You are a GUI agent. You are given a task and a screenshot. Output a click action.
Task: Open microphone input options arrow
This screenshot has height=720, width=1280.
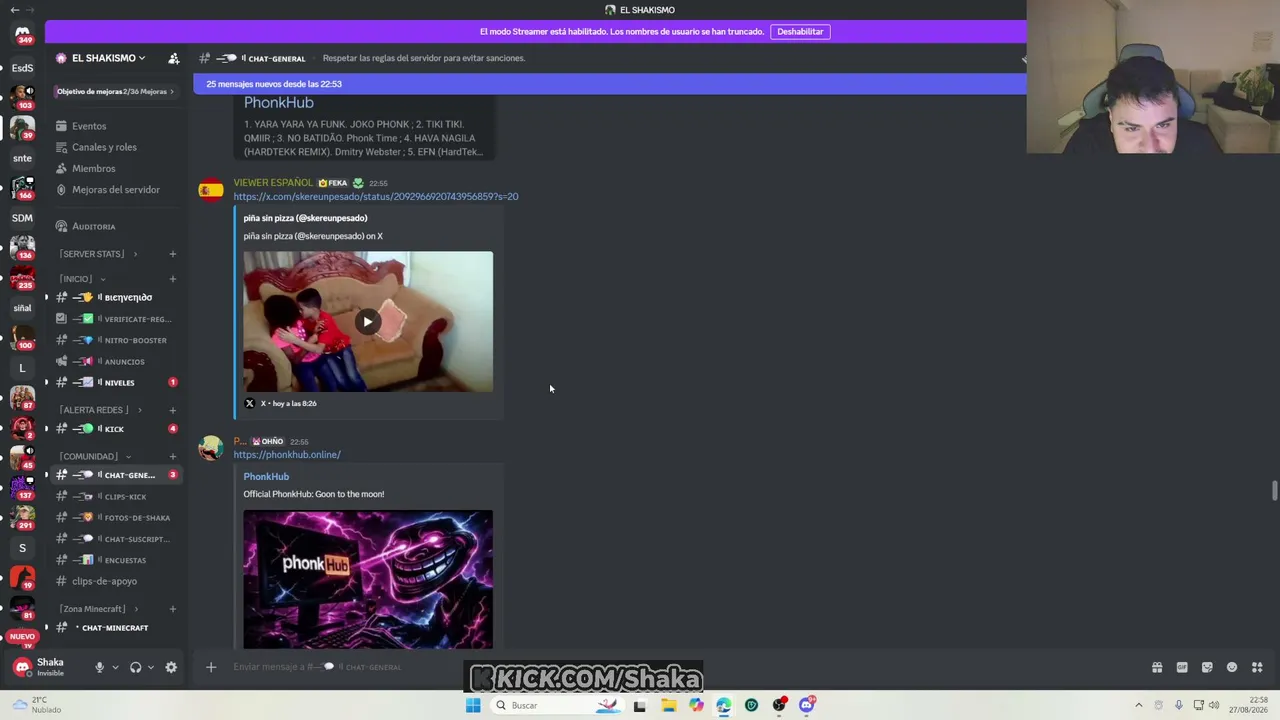(115, 667)
